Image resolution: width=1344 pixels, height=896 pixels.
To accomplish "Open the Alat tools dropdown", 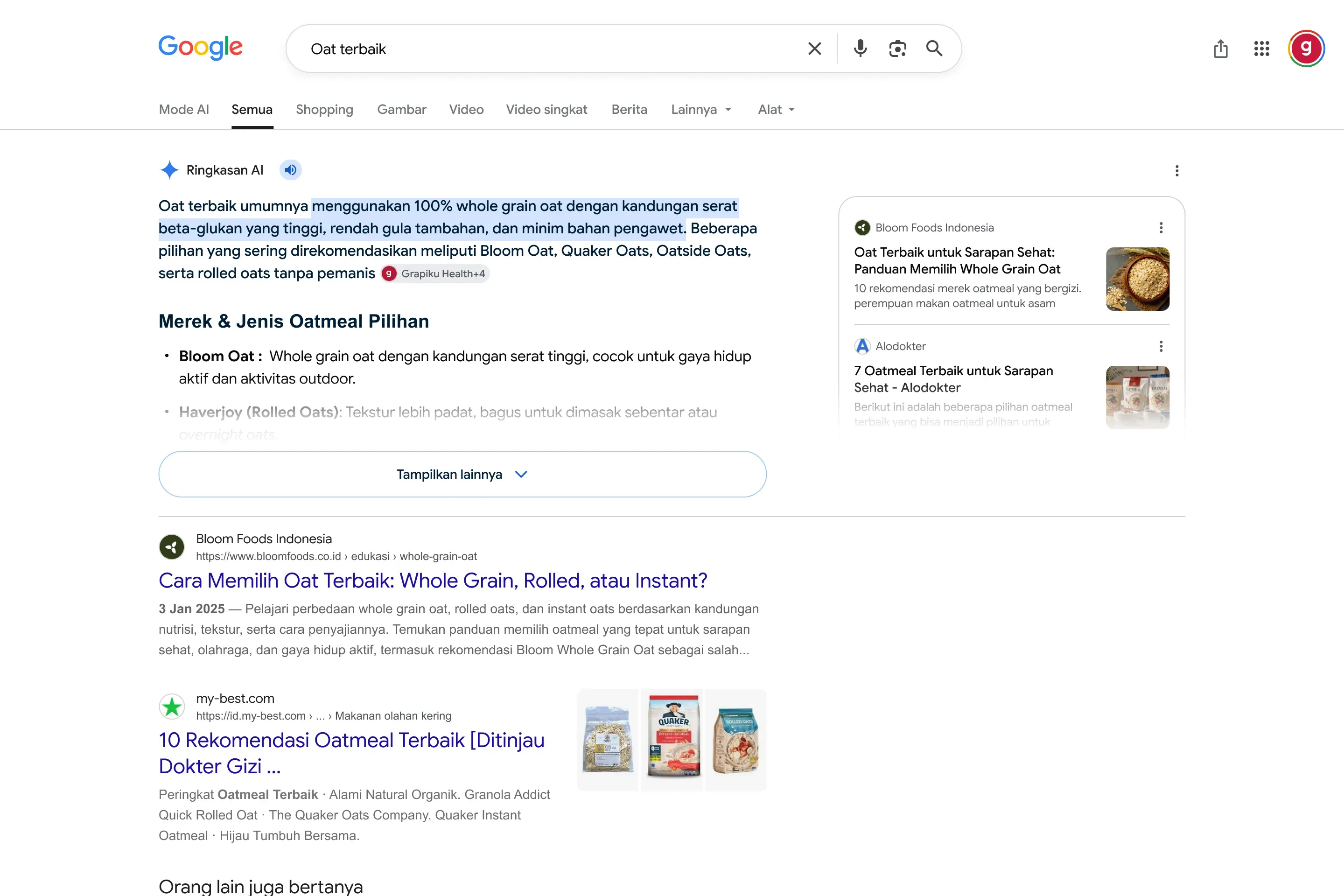I will click(x=777, y=109).
